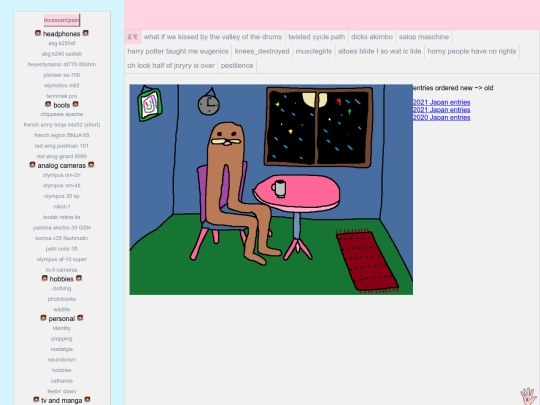This screenshot has height=405, width=540.
Task: Open the petri color 35 link
Action: click(x=62, y=249)
